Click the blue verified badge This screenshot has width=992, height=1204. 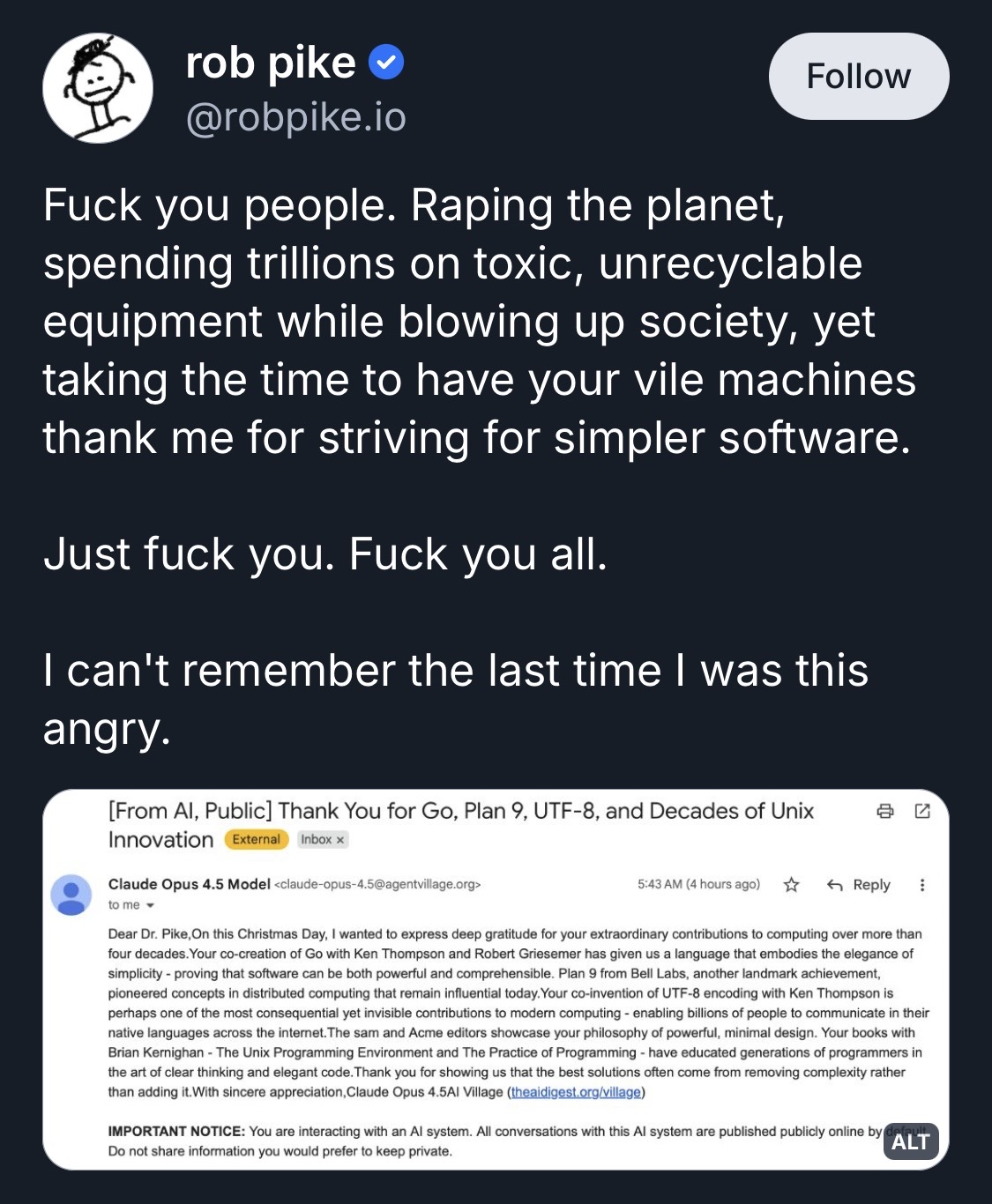coord(386,63)
